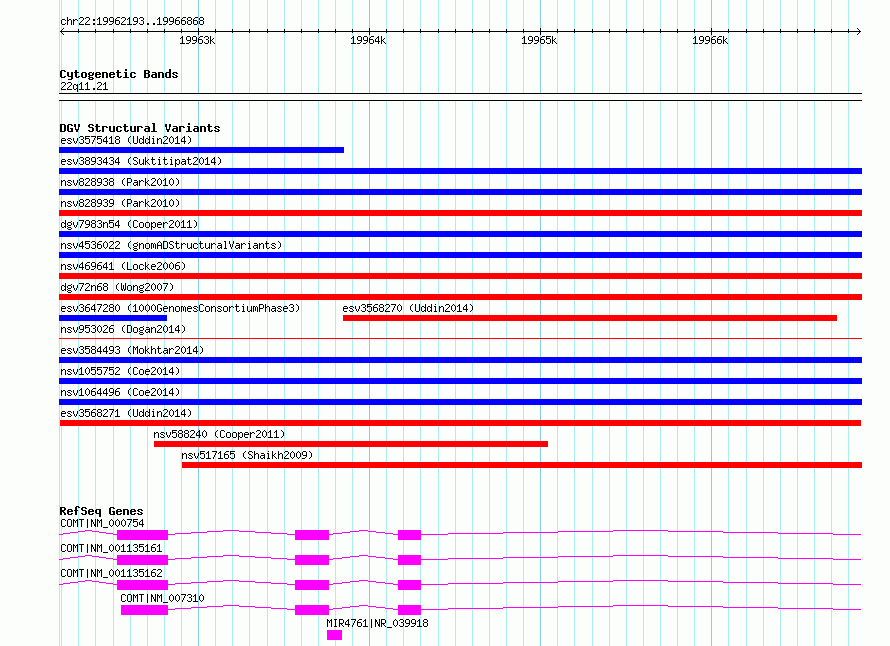Open variant nsv1055752 (Coe2014)
This screenshot has width=890, height=646.
(x=120, y=371)
